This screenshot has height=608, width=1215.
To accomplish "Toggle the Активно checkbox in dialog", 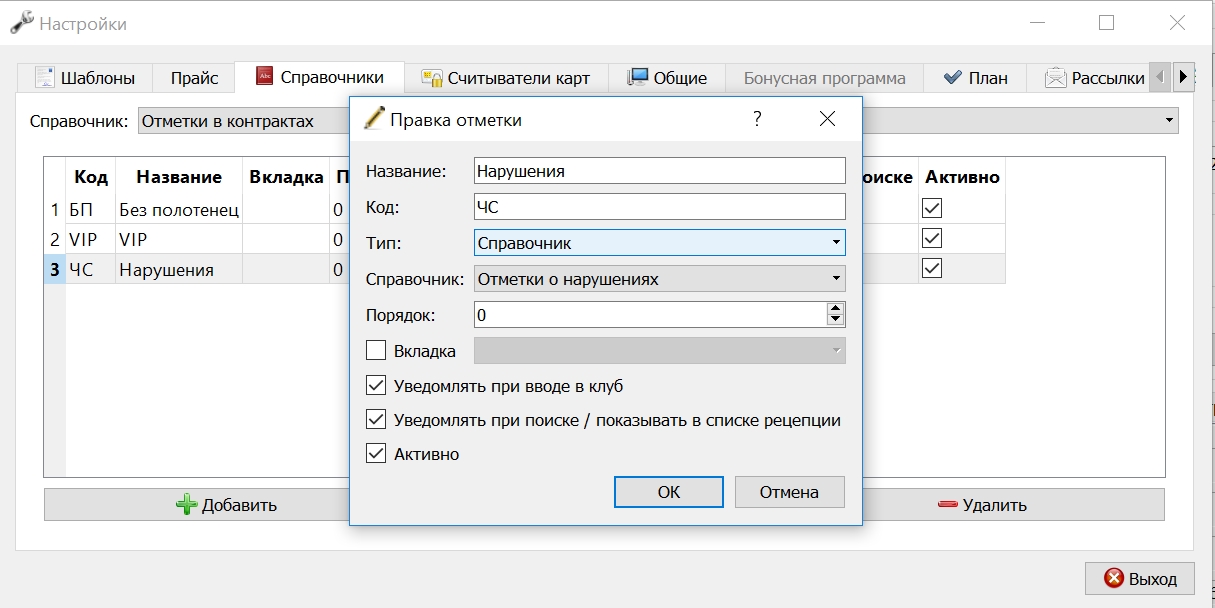I will 376,454.
